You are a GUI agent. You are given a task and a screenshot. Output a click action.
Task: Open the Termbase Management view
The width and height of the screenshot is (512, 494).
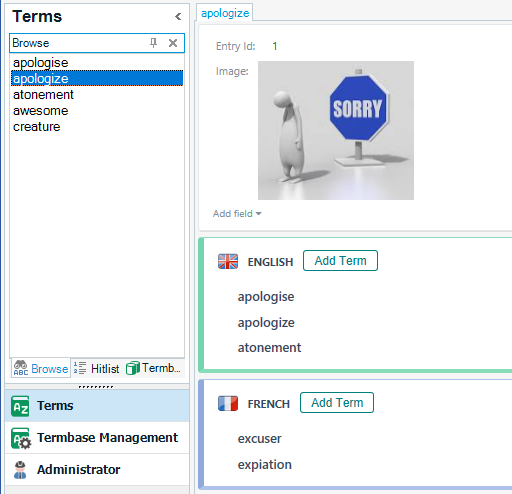97,438
